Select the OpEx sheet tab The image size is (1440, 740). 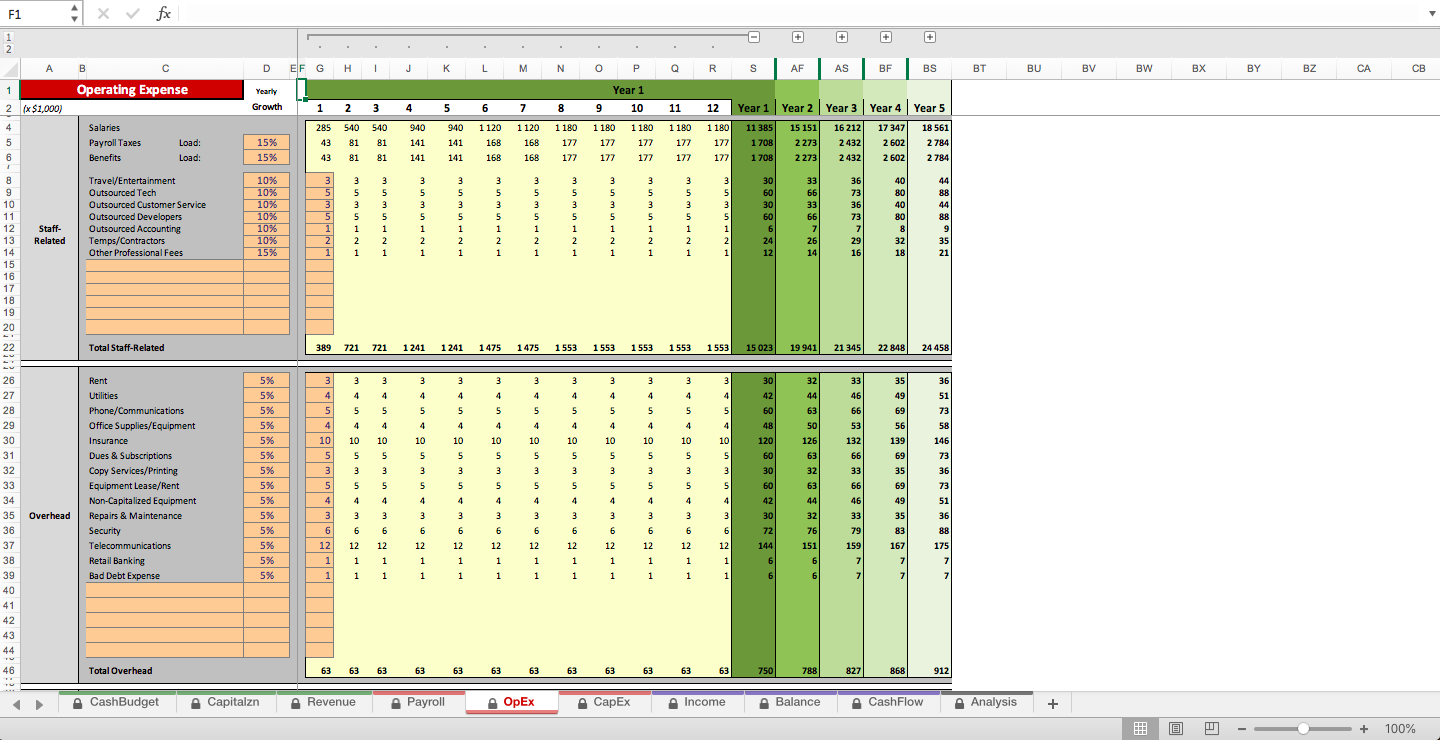click(x=510, y=702)
